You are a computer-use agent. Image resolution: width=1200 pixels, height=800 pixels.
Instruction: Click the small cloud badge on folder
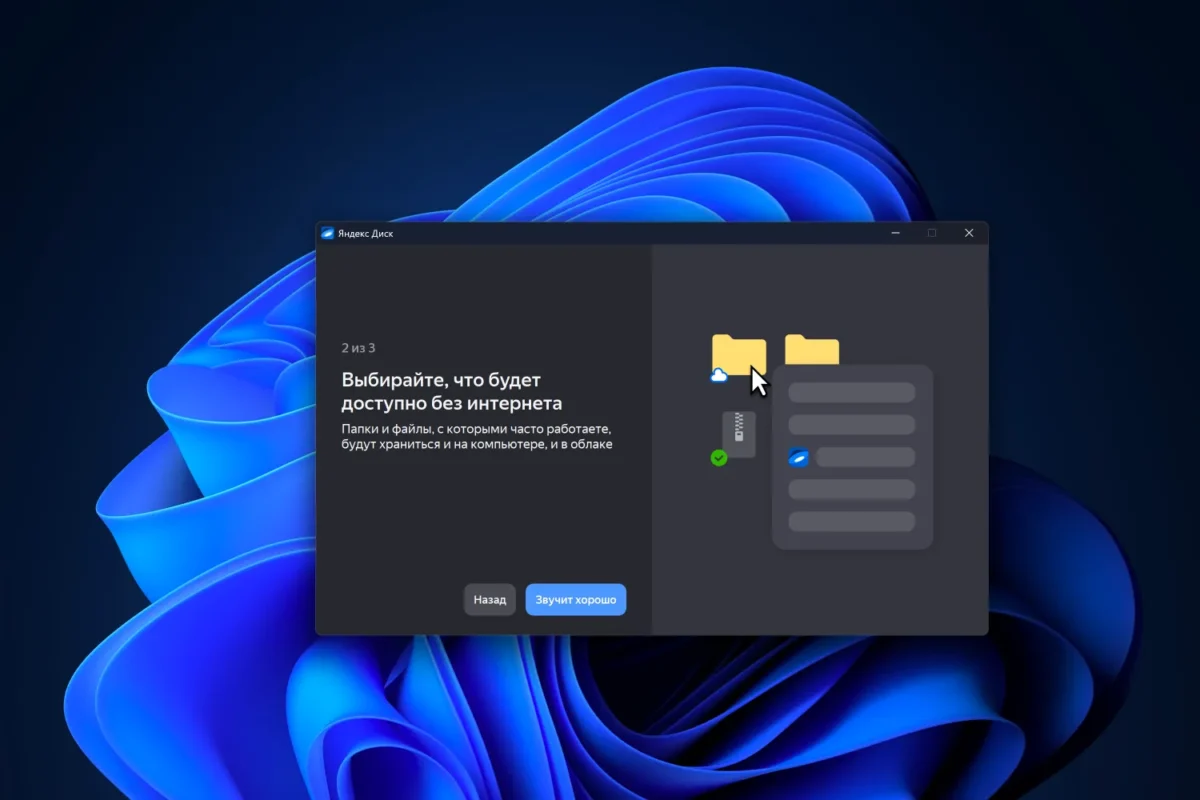pos(718,376)
